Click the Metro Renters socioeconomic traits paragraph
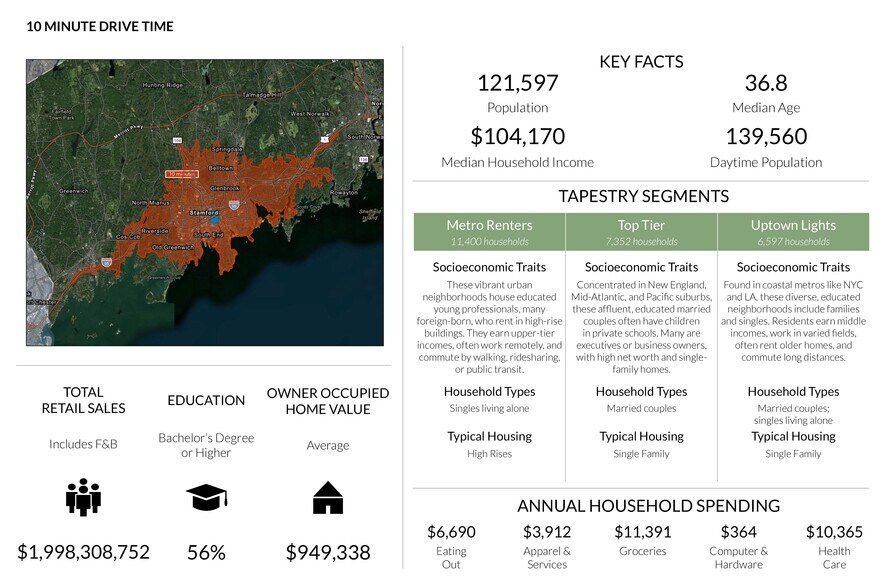 point(489,327)
